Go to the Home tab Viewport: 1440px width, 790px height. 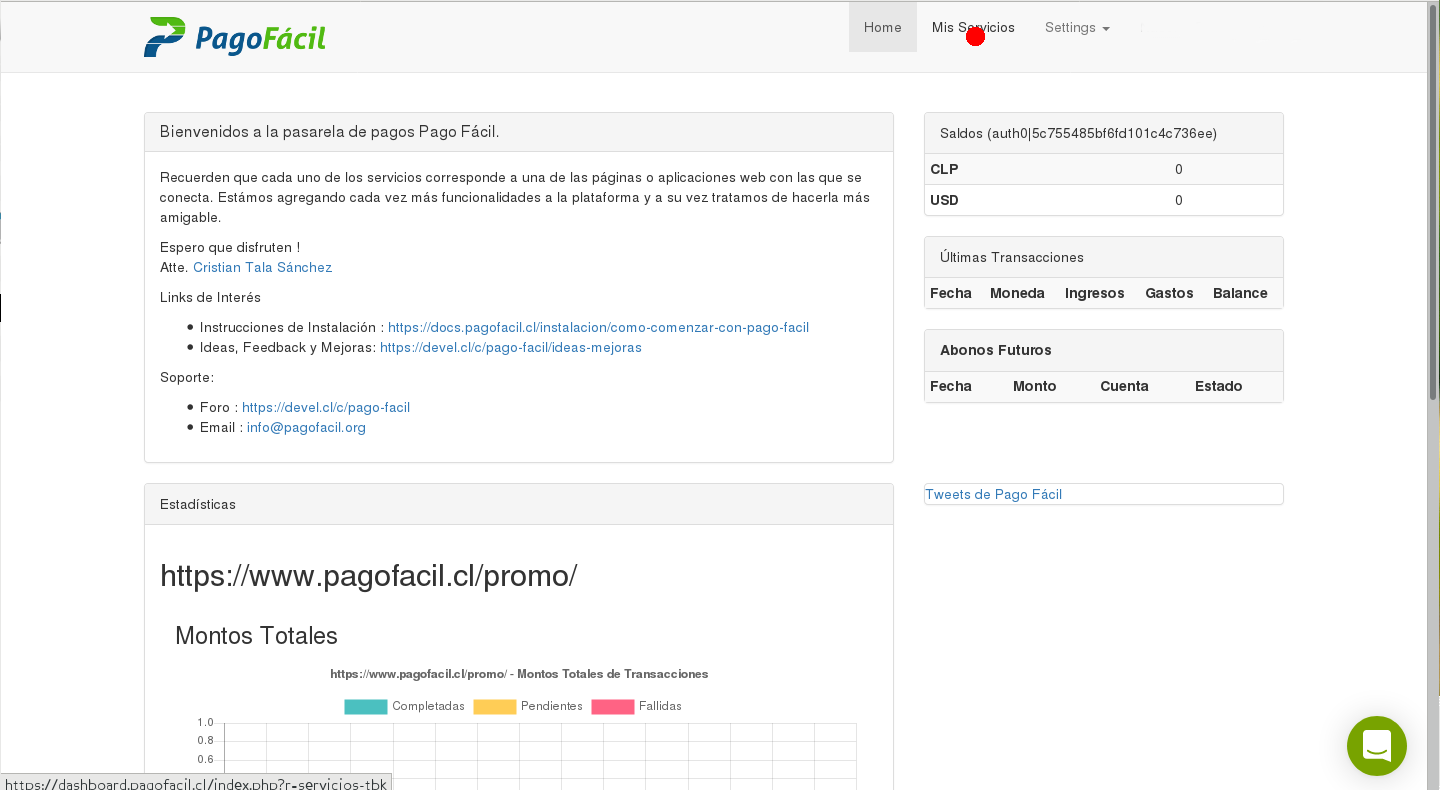(883, 27)
